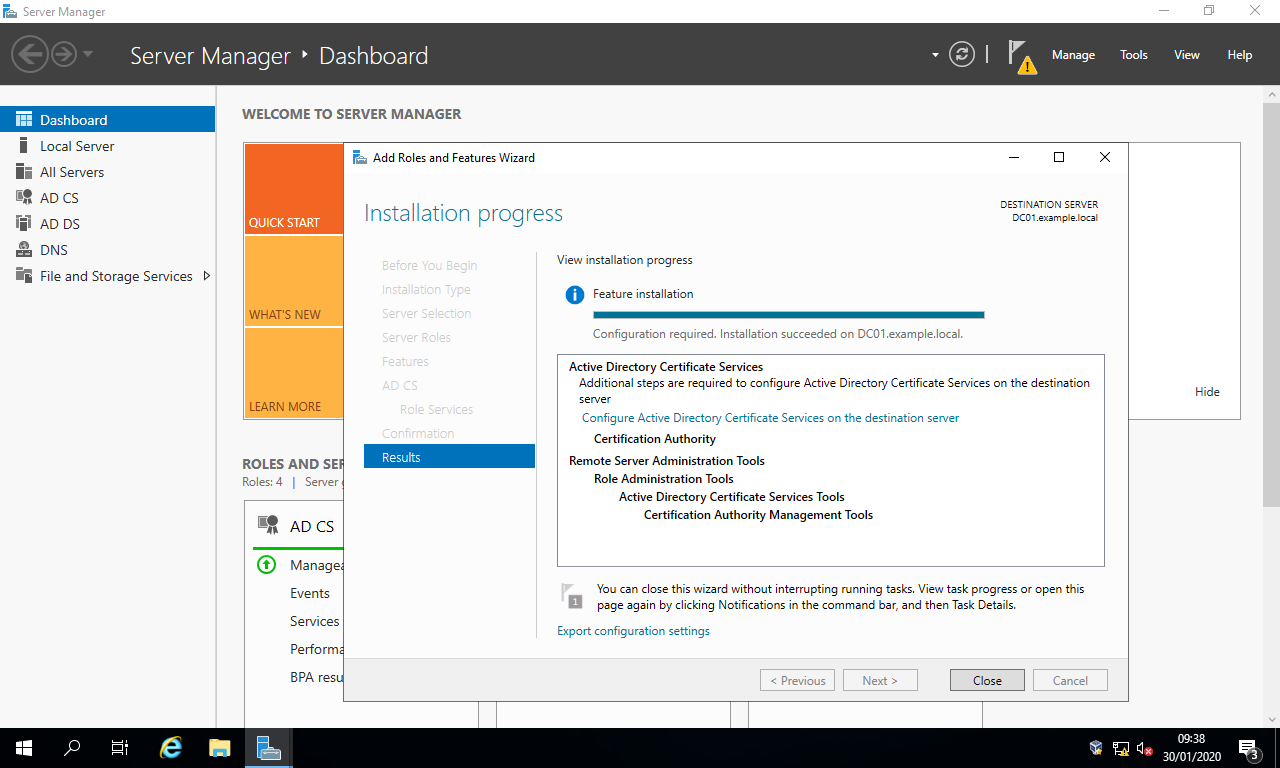The image size is (1280, 768).
Task: Open the dropdown caret left of the refresh icon
Action: pyautogui.click(x=934, y=55)
